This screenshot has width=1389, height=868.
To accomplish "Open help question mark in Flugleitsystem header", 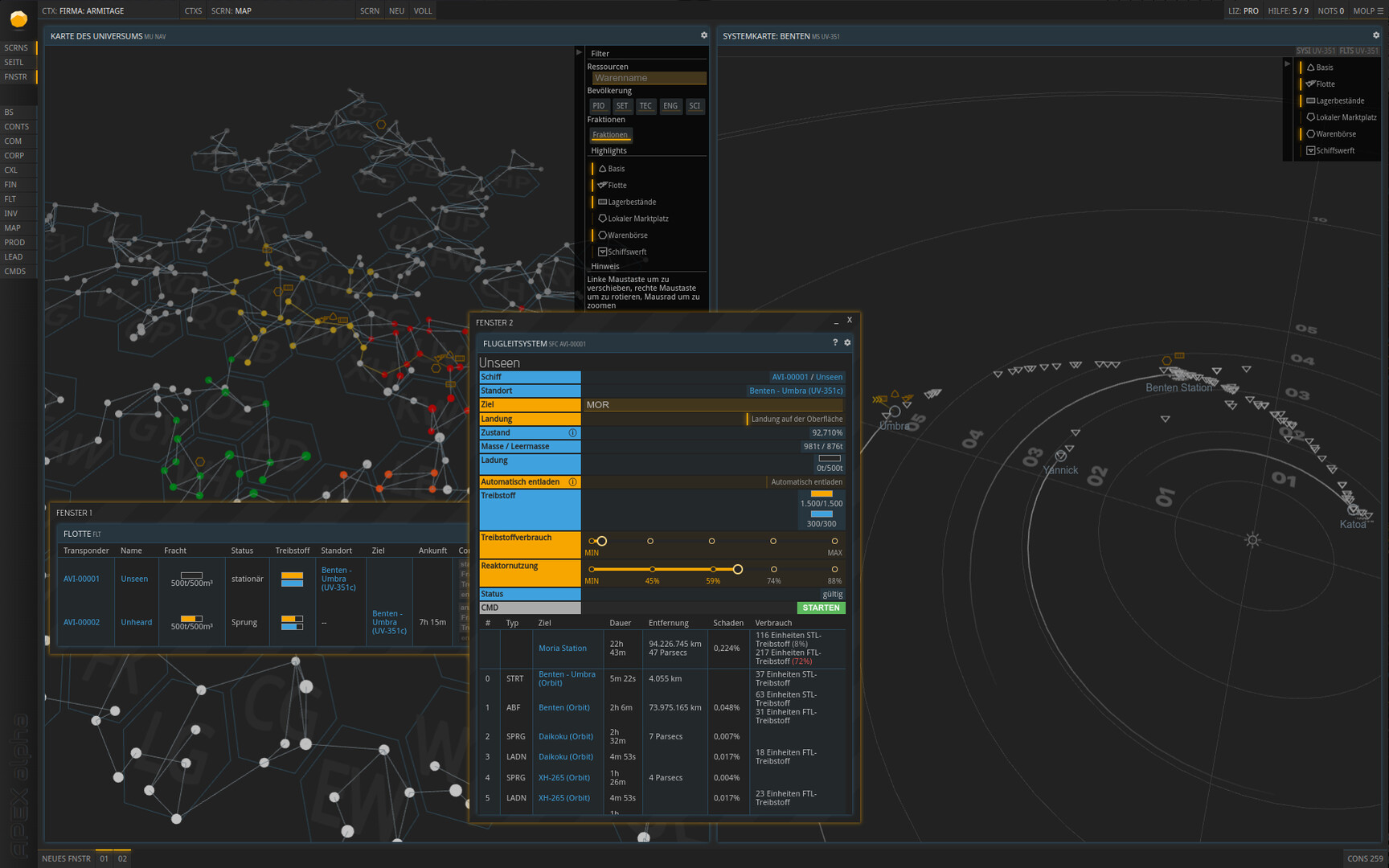I will (x=835, y=342).
